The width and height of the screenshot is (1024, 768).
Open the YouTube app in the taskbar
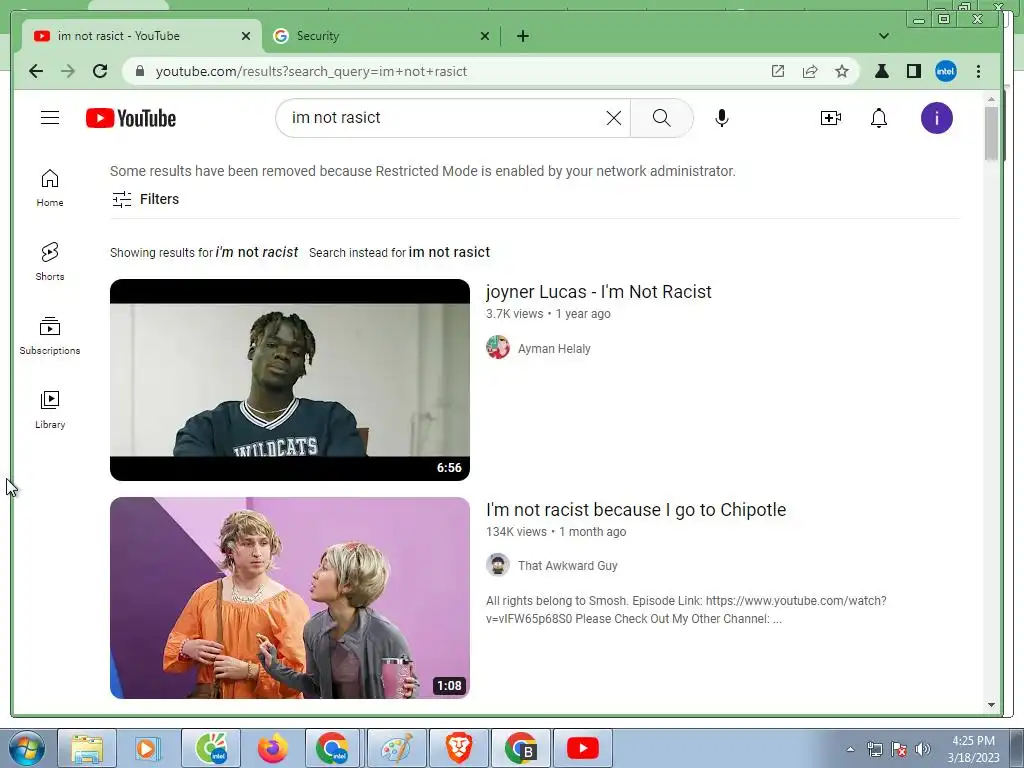pos(583,748)
